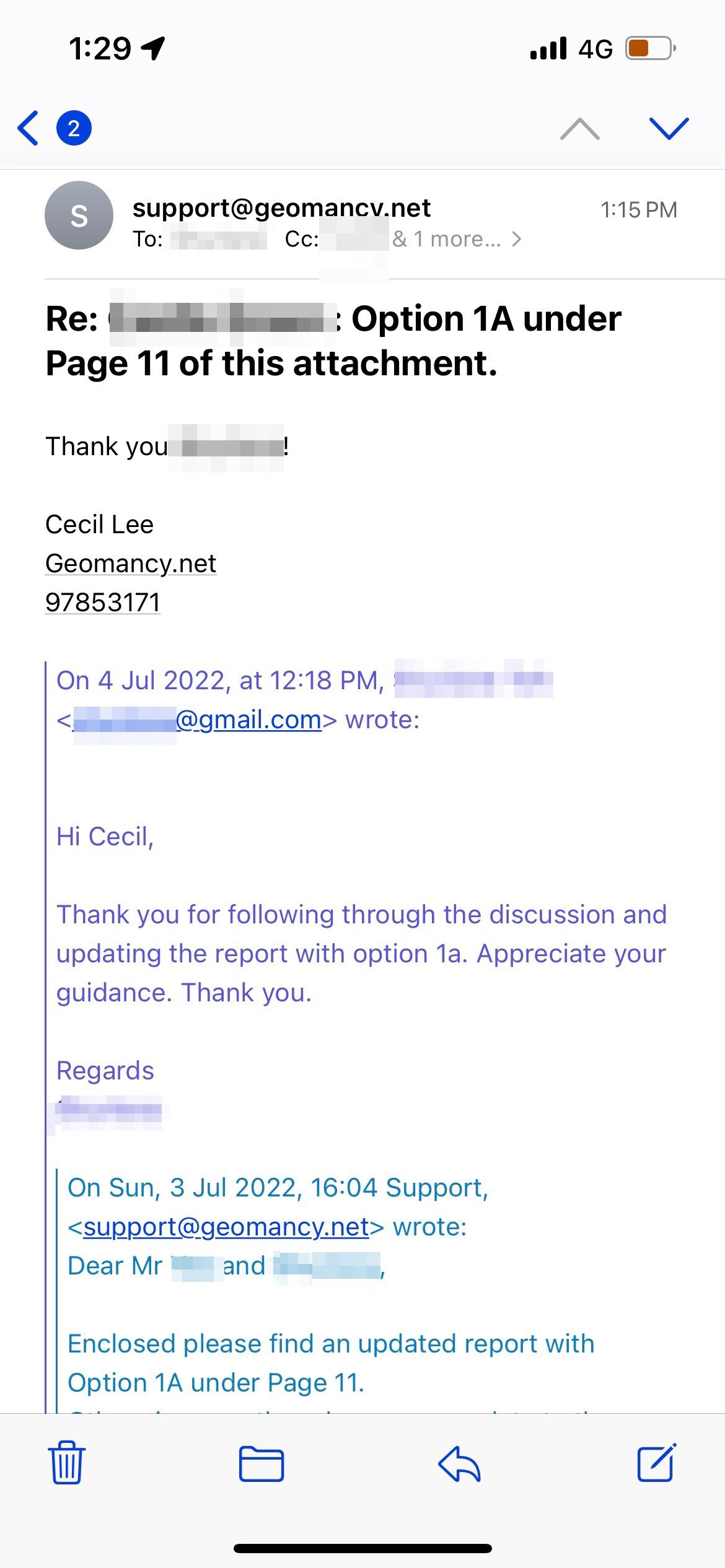Image resolution: width=725 pixels, height=1568 pixels.
Task: Tap the phone number 97853171
Action: pyautogui.click(x=103, y=603)
